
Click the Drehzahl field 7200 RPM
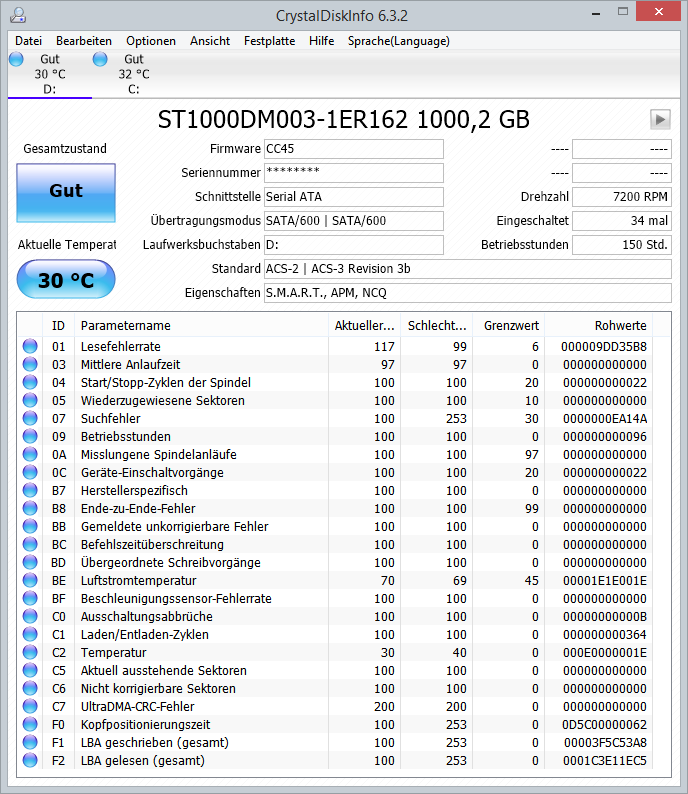[622, 196]
